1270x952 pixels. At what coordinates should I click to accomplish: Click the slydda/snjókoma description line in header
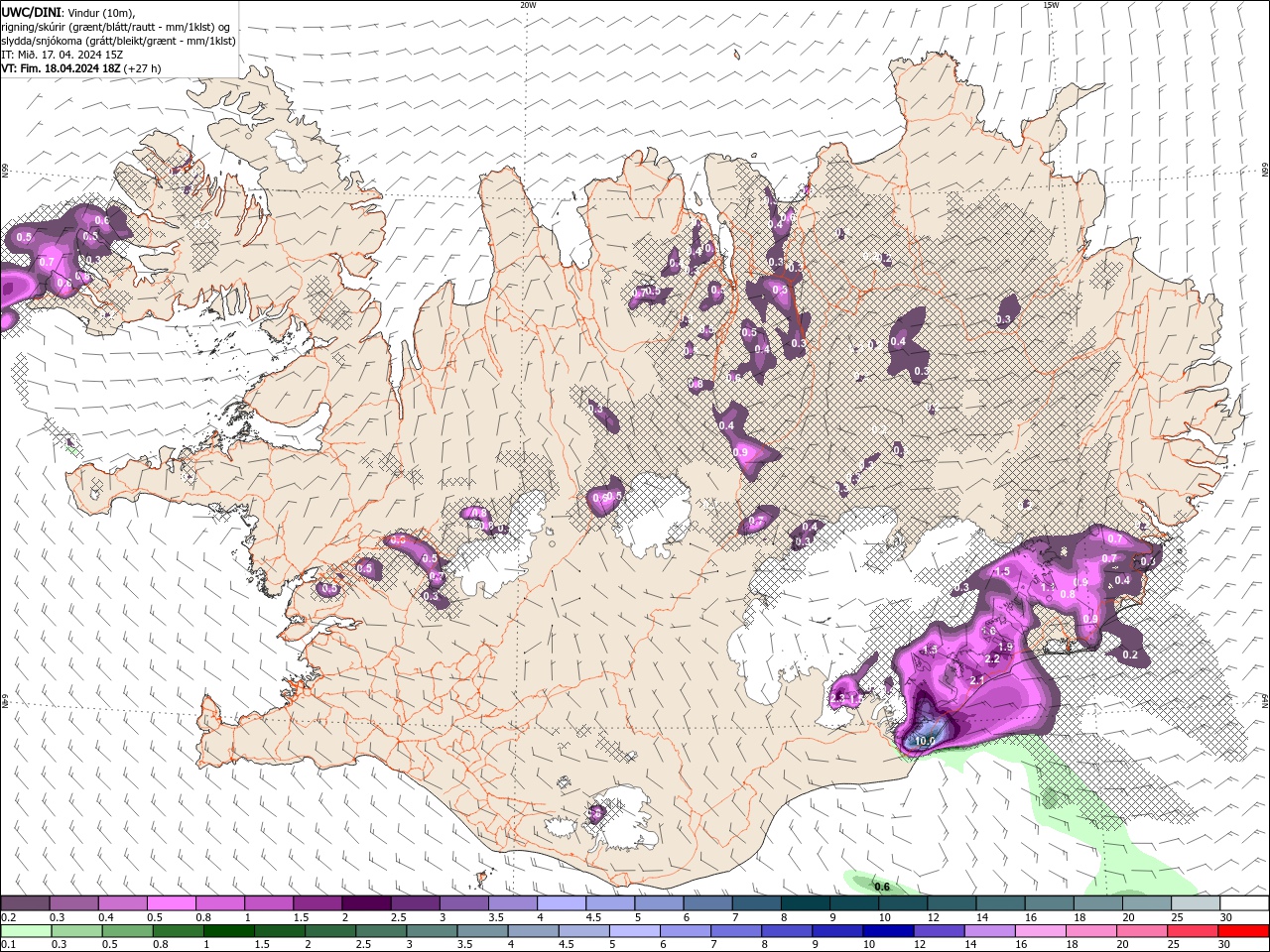pyautogui.click(x=118, y=41)
